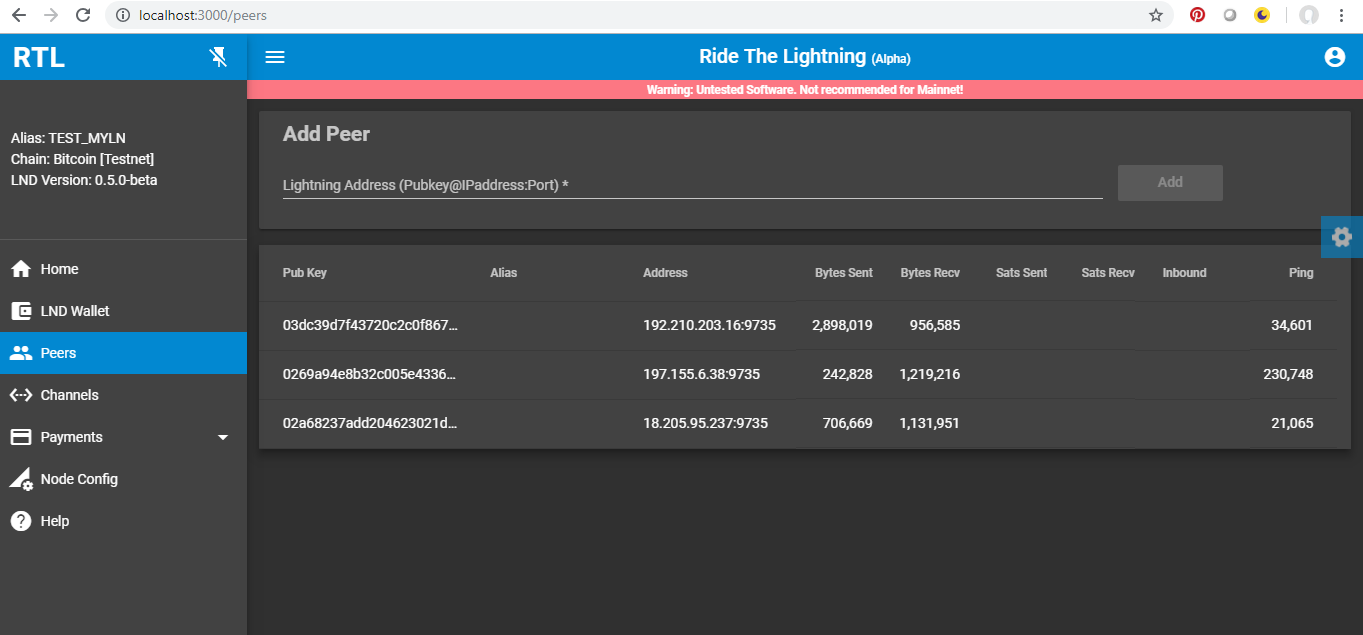
Task: Open the hamburger menu in header
Action: pyautogui.click(x=275, y=57)
